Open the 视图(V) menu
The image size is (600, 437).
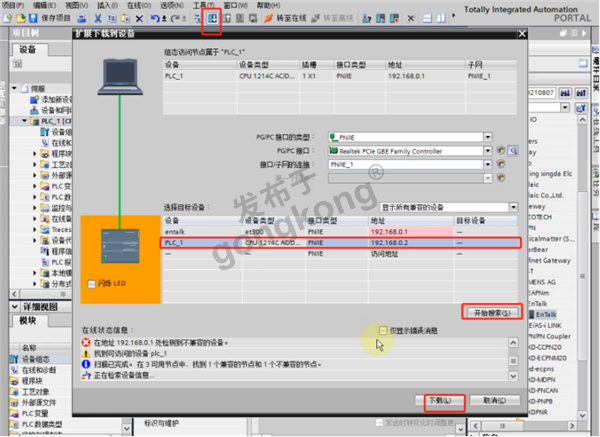point(77,5)
